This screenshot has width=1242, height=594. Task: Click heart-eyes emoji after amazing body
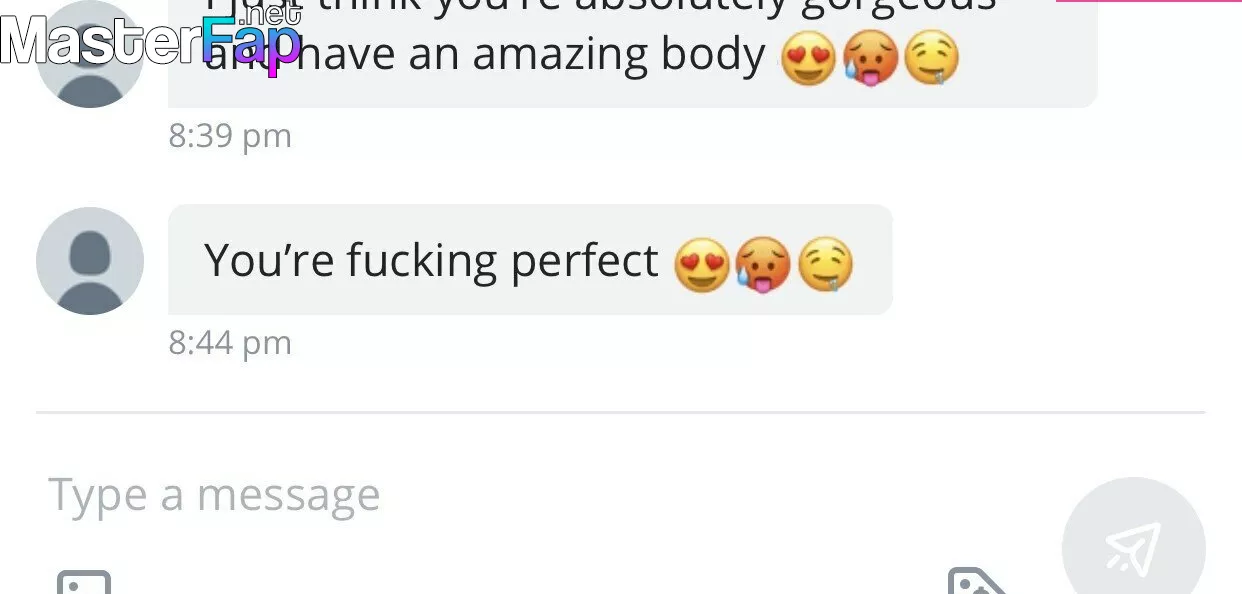point(808,58)
